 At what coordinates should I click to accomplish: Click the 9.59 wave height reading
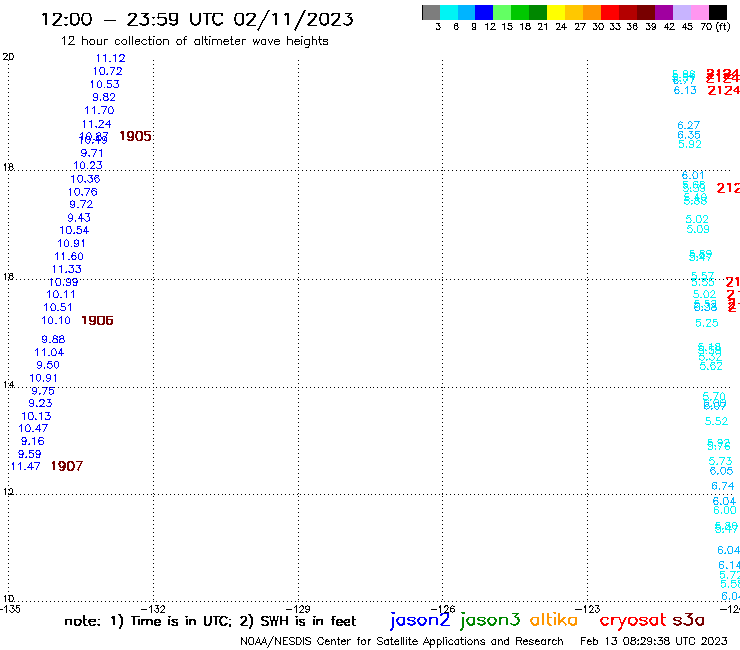point(29,454)
